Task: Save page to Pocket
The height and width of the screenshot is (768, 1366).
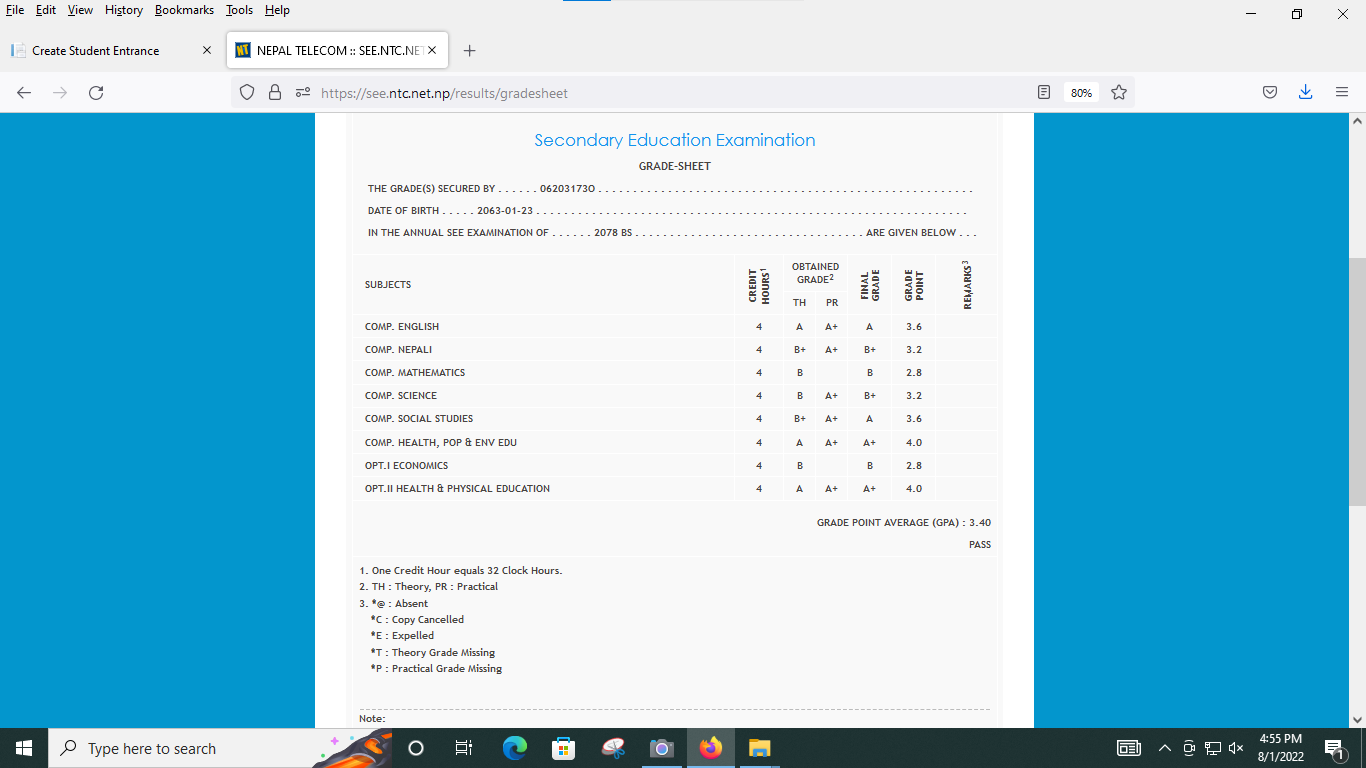Action: pyautogui.click(x=1269, y=93)
